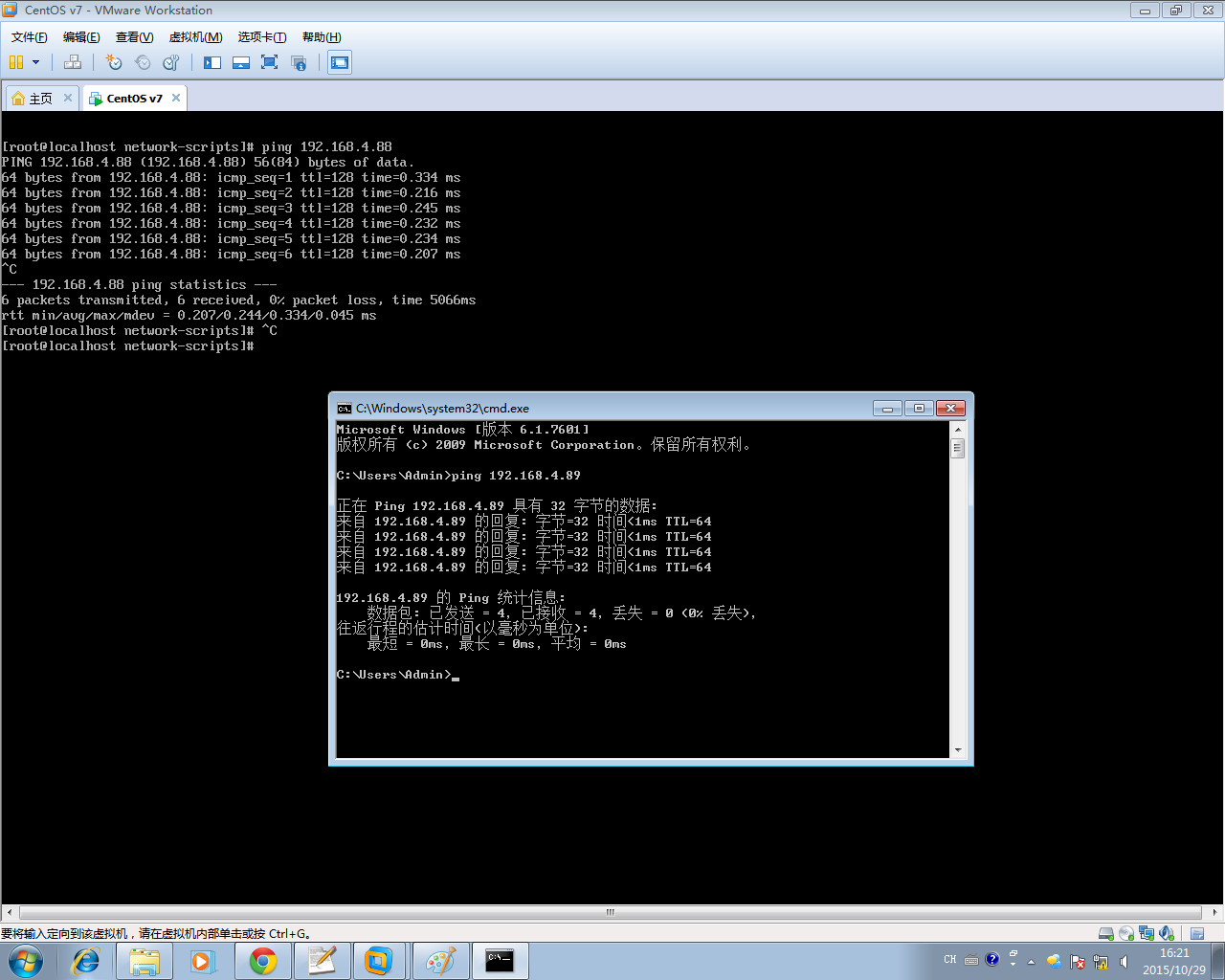
Task: Launch Google Chrome from the taskbar
Action: [x=262, y=961]
